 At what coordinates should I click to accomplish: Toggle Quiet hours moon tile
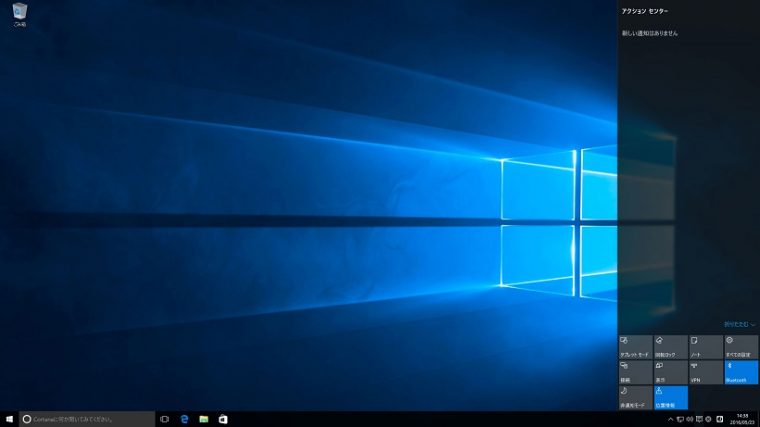635,397
